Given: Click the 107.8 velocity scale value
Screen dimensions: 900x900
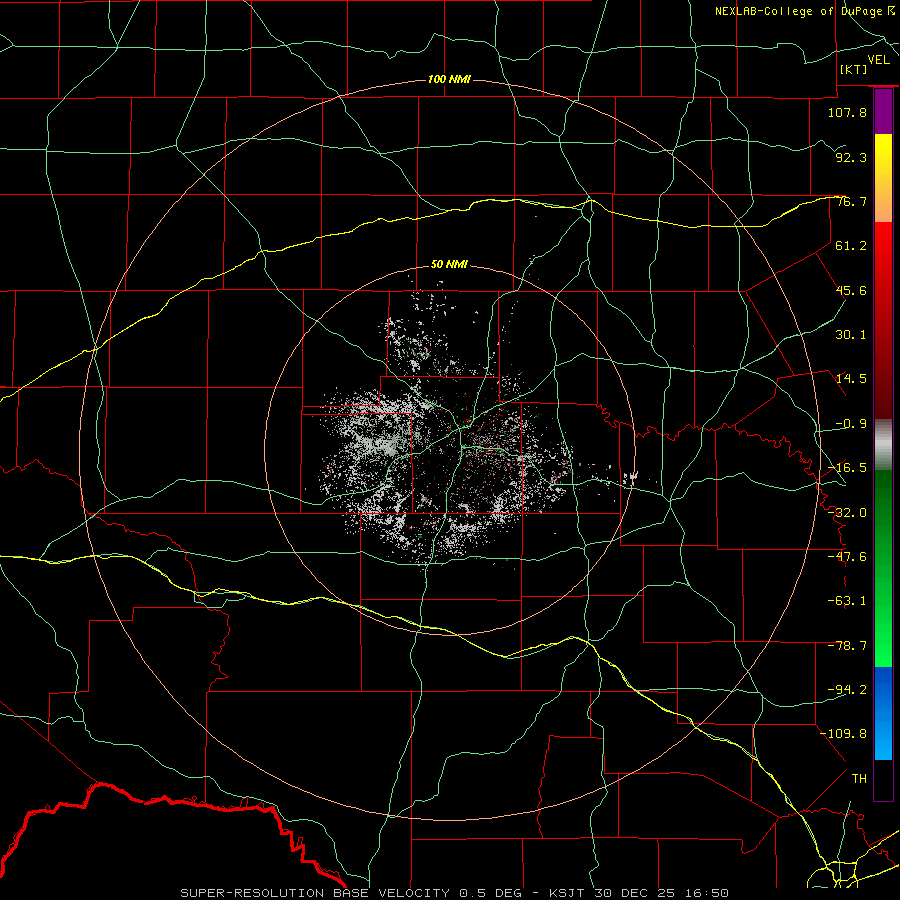Looking at the screenshot, I should tap(847, 112).
